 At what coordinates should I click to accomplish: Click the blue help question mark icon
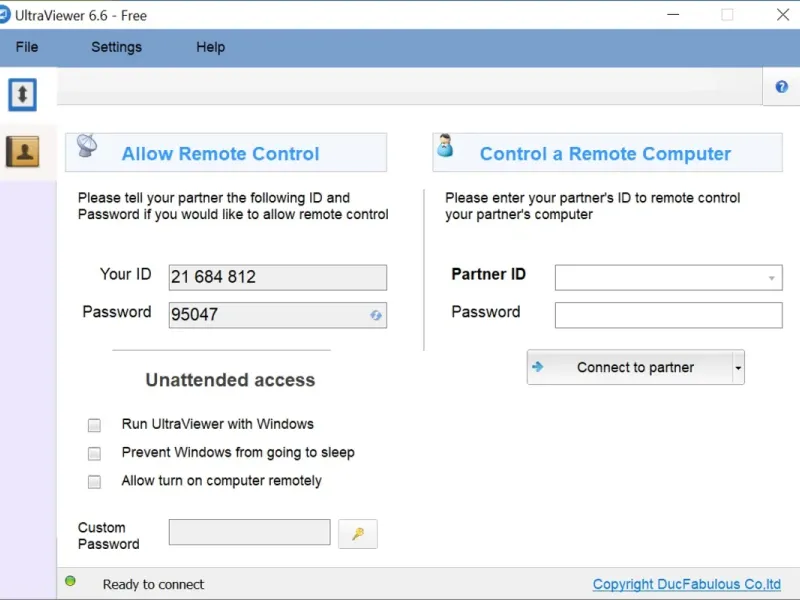[x=781, y=87]
